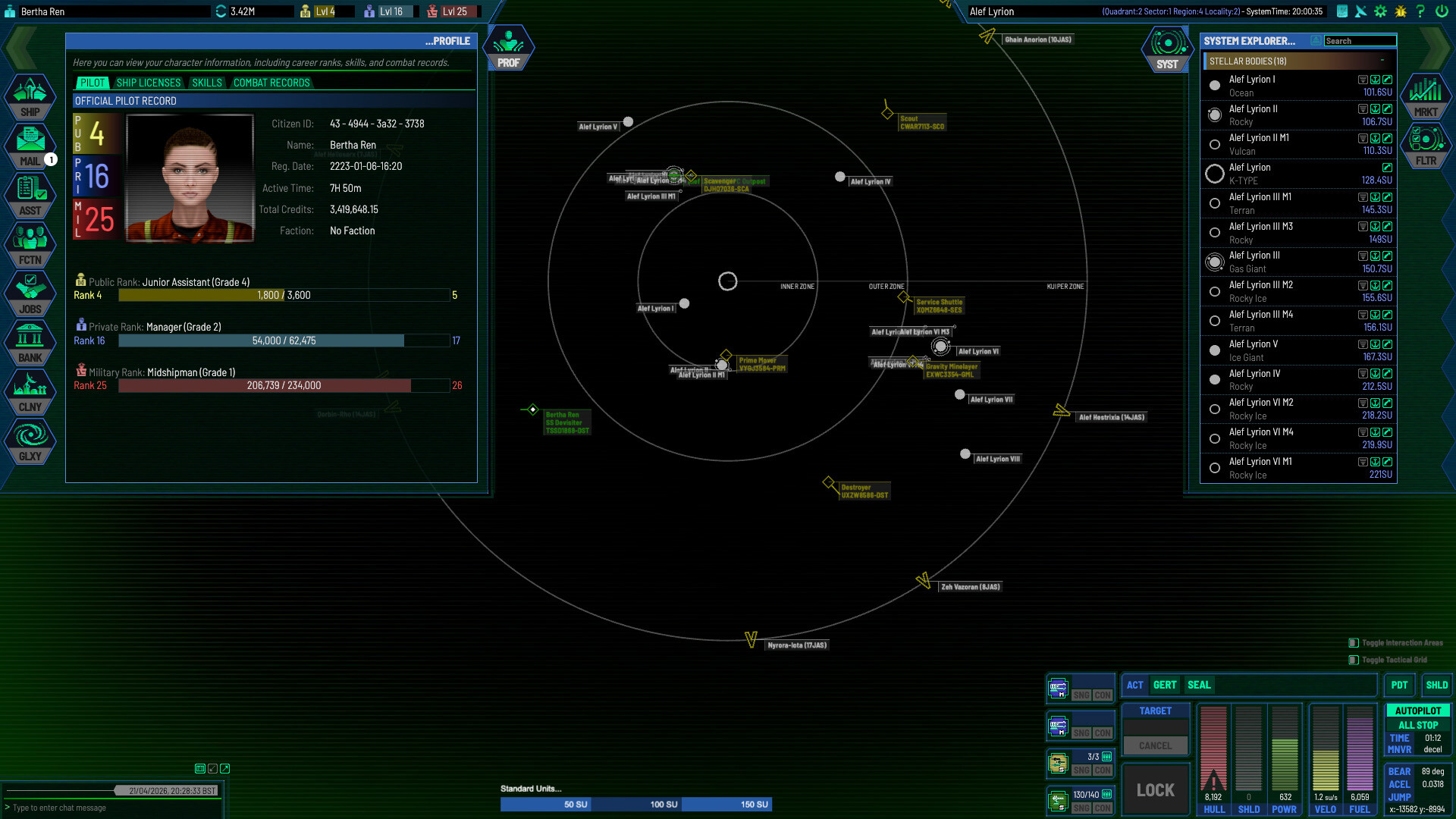The image size is (1456, 819).
Task: Toggle SNG mode on 3/3 weapon slot
Action: pos(1081,770)
